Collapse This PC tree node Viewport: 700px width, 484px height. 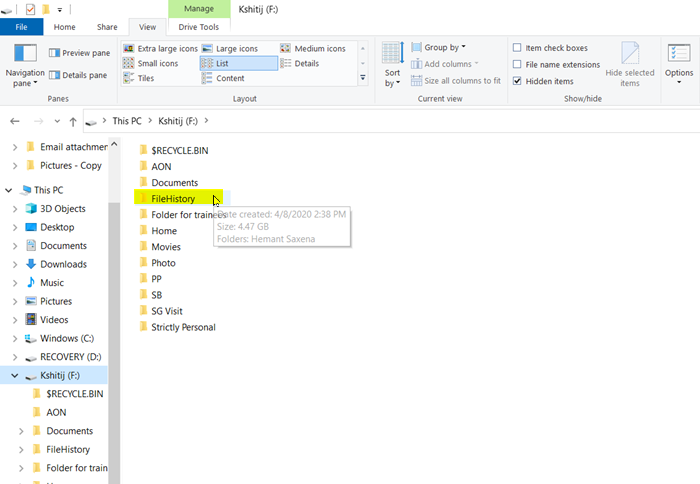point(8,190)
